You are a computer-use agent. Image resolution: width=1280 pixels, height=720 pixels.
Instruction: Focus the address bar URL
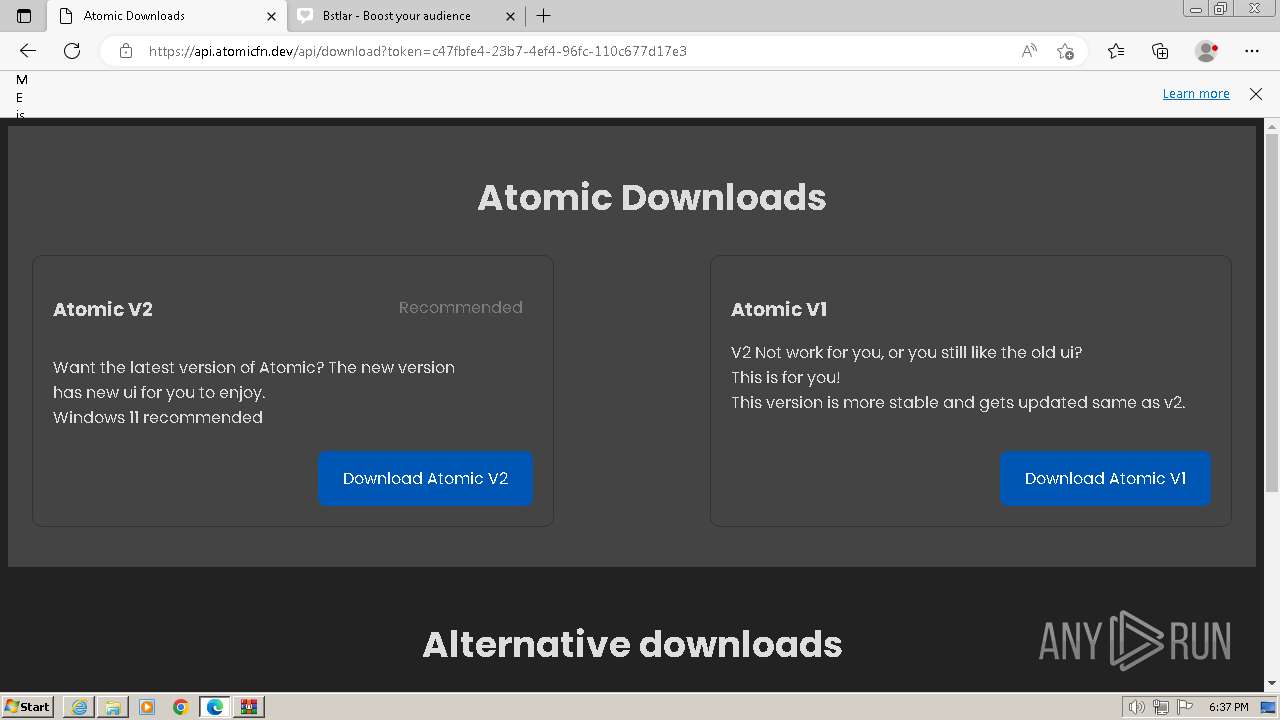pyautogui.click(x=418, y=51)
